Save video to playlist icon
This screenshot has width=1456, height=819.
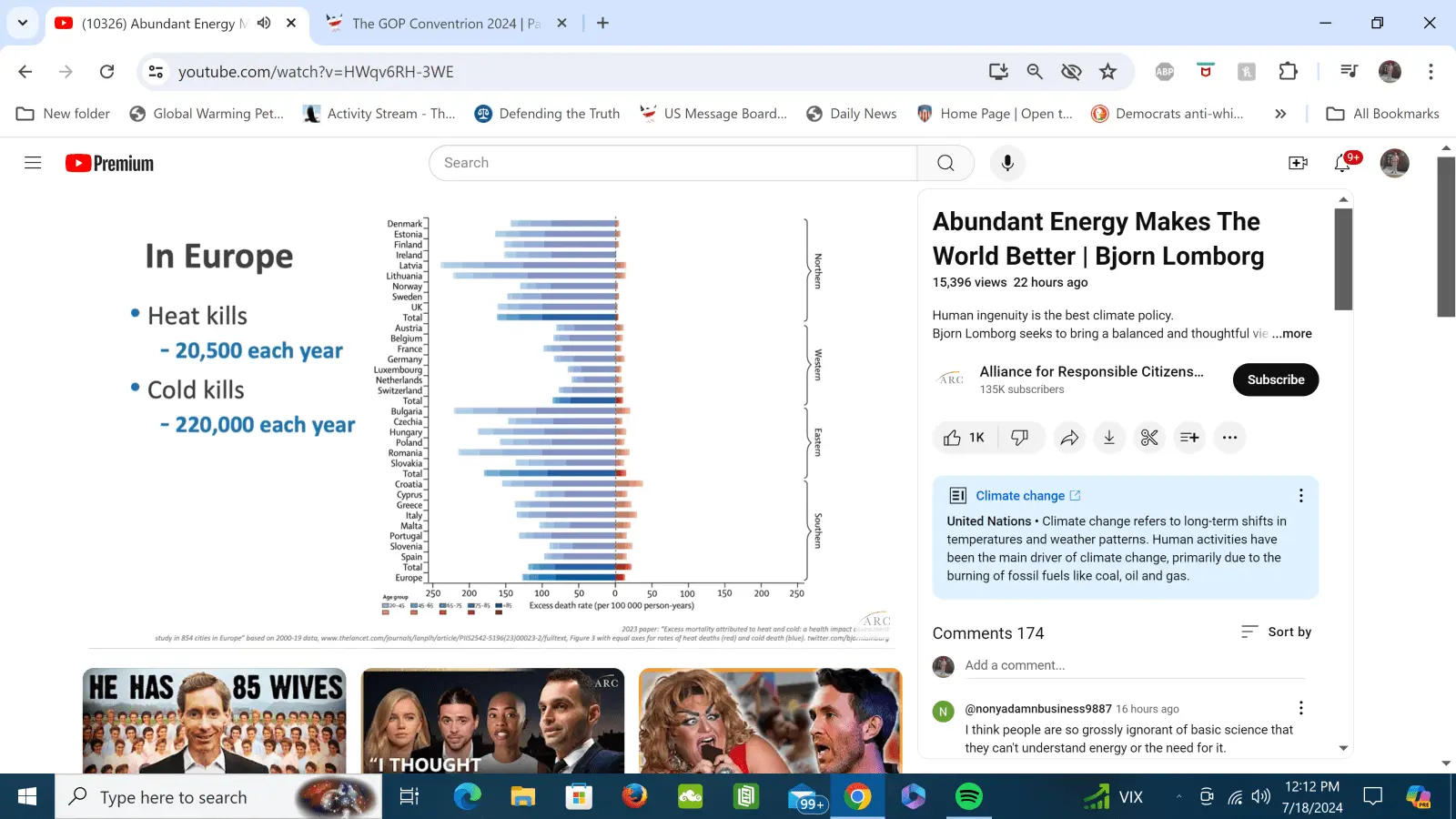click(x=1189, y=438)
